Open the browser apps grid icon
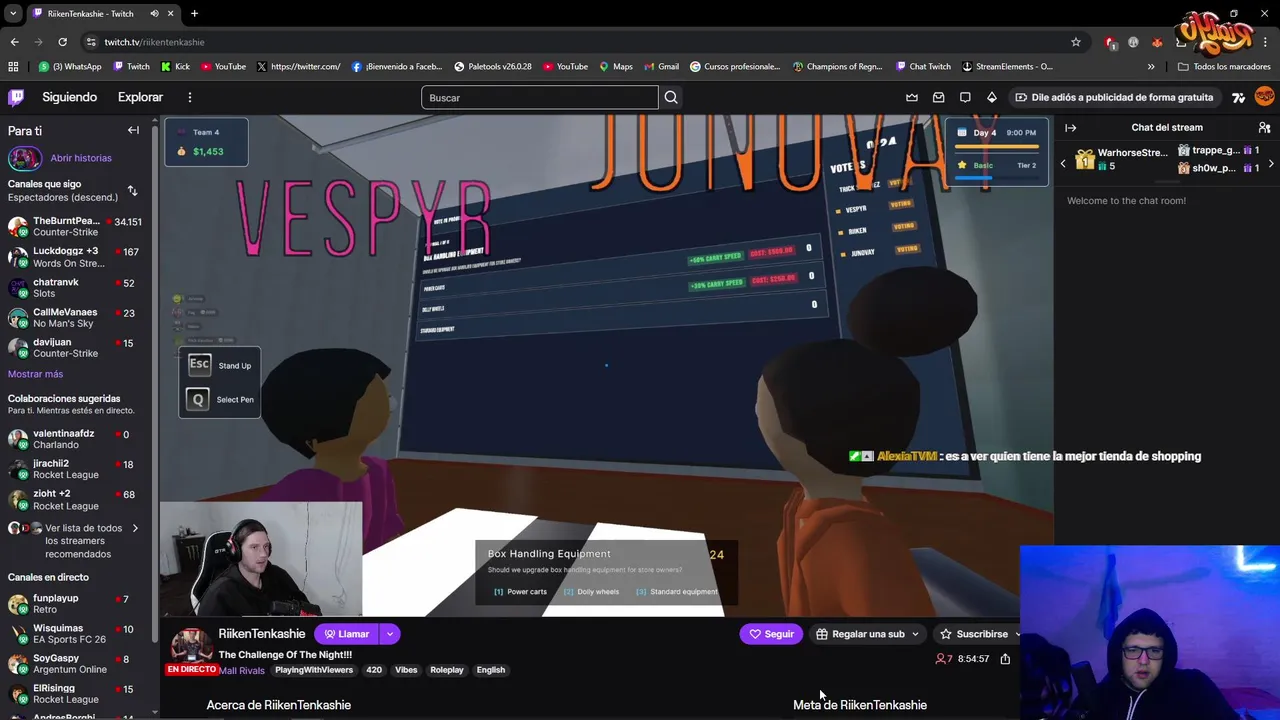 (13, 67)
